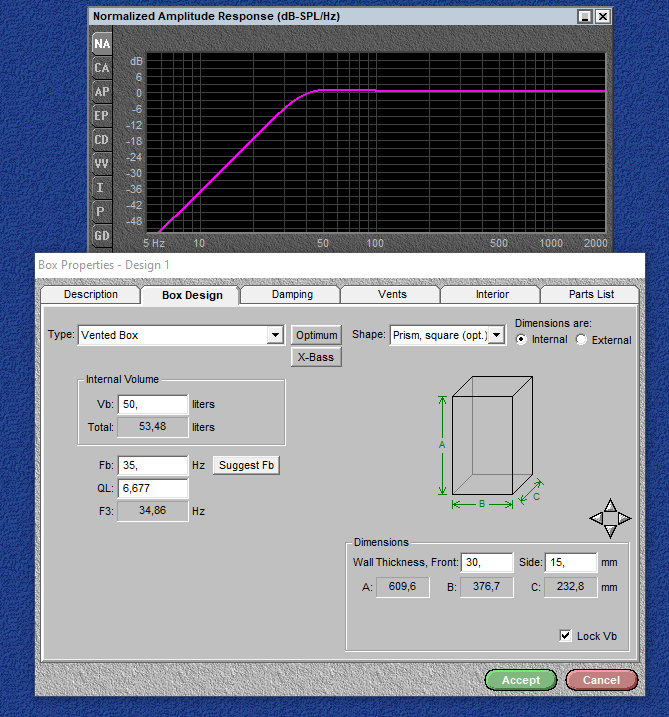Click the Suggest Fb button
Image resolution: width=669 pixels, height=717 pixels.
pyautogui.click(x=246, y=466)
